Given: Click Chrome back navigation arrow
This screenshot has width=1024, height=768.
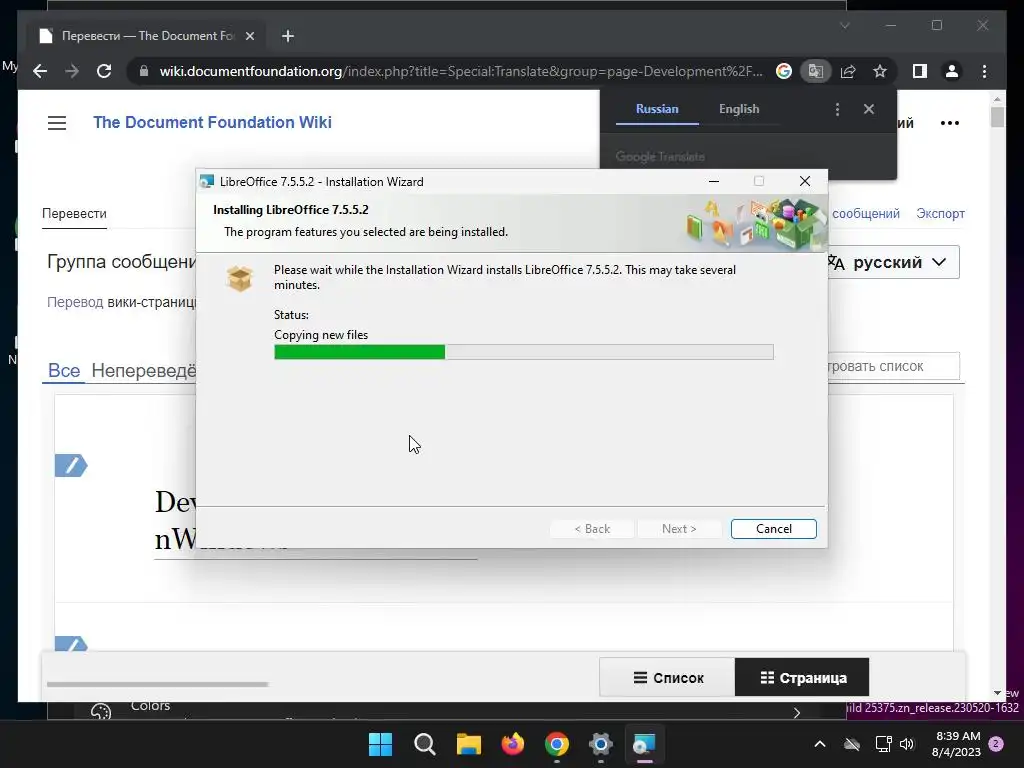Looking at the screenshot, I should (x=40, y=71).
